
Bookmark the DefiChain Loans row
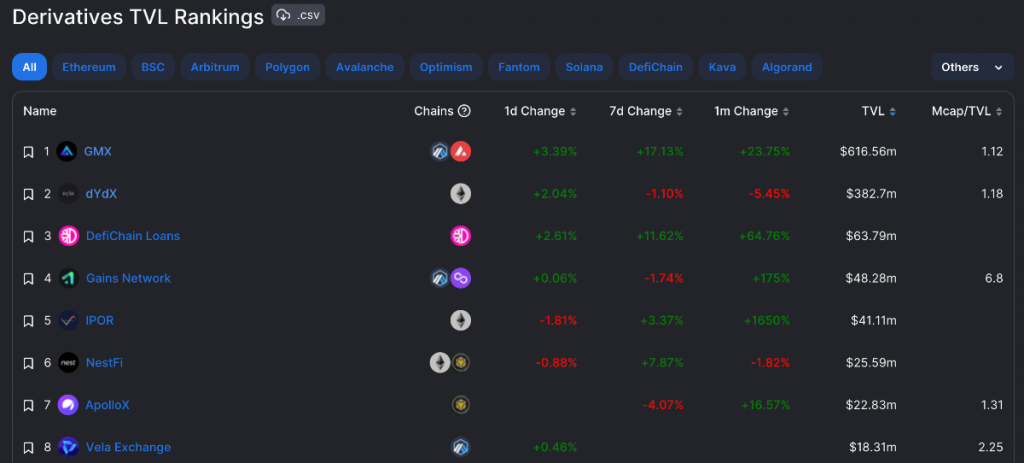(x=28, y=236)
